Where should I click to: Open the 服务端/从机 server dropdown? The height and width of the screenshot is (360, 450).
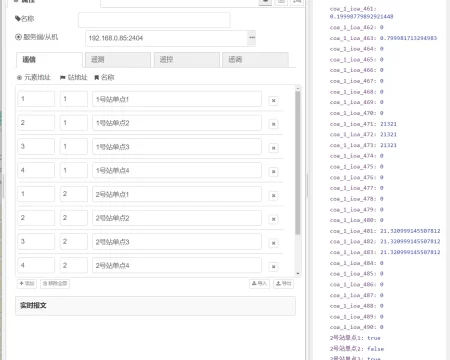tap(166, 38)
